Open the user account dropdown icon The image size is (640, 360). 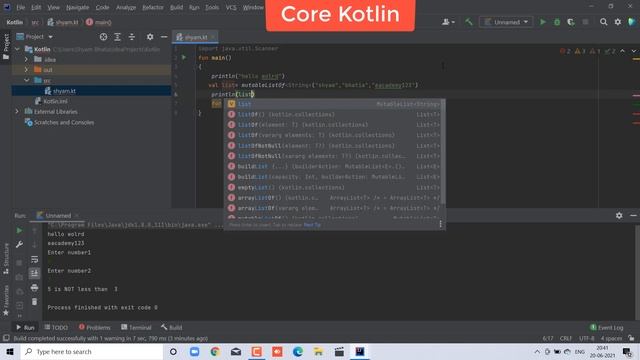point(448,22)
